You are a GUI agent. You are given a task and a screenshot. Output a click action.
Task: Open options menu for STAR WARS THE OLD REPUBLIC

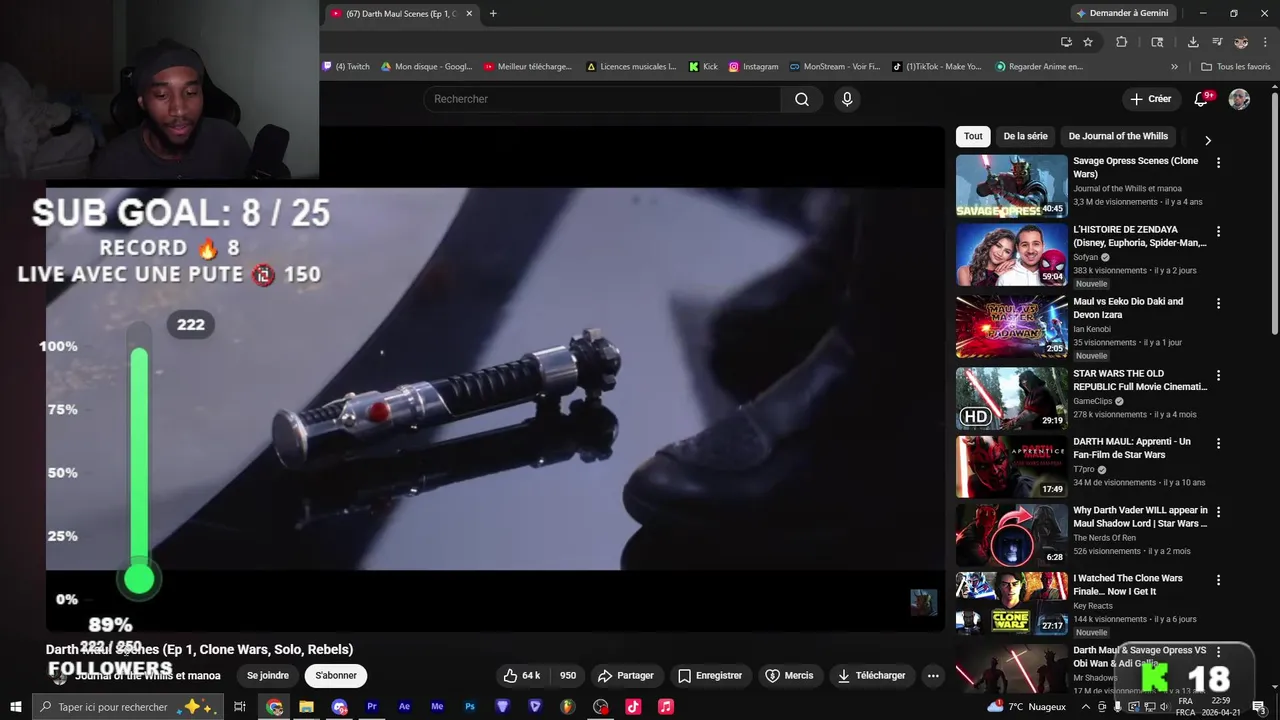[1218, 375]
